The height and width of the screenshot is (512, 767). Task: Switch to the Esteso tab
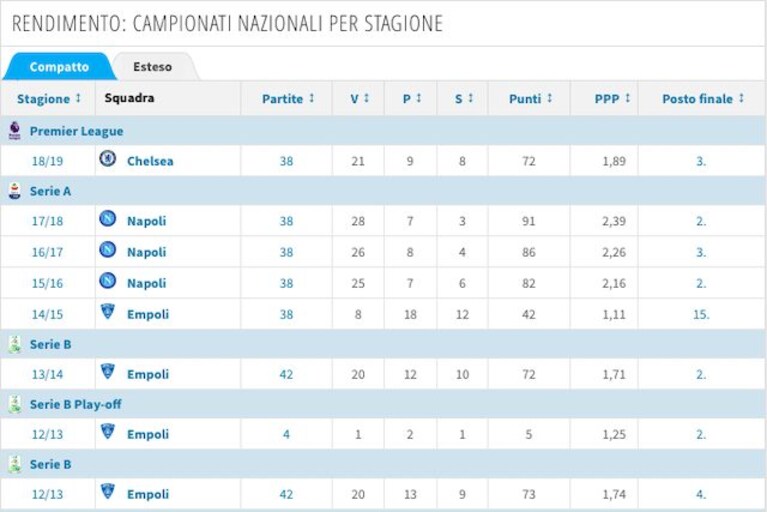click(153, 67)
